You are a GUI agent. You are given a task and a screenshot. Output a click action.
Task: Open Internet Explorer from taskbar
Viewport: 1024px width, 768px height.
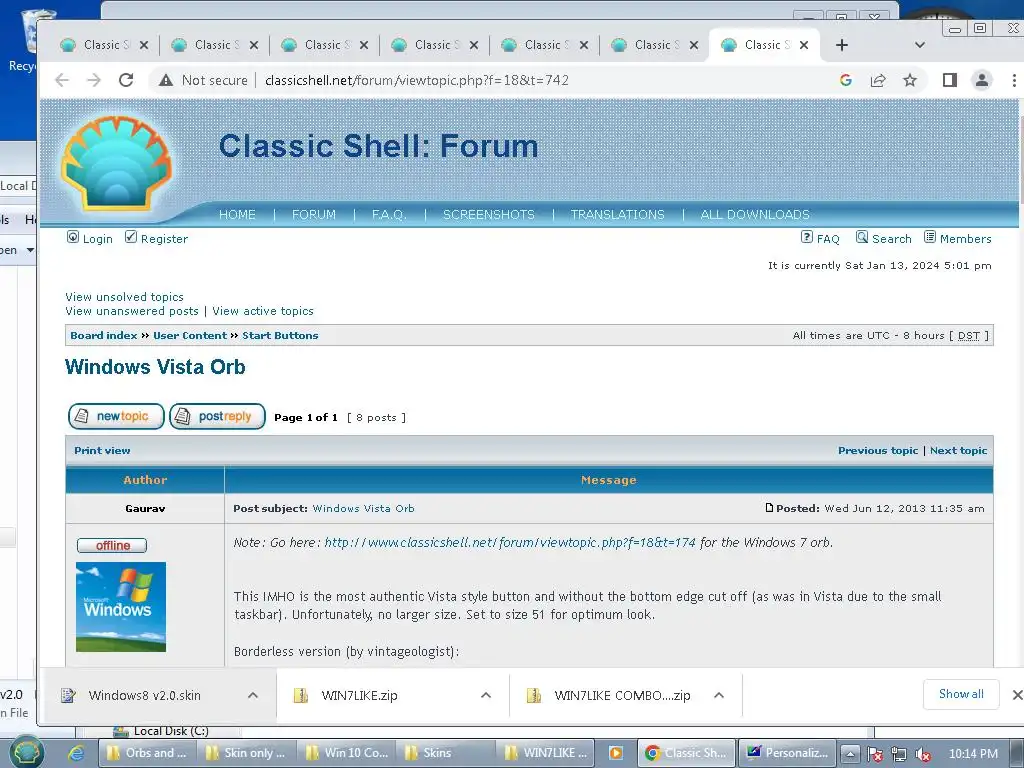(76, 753)
